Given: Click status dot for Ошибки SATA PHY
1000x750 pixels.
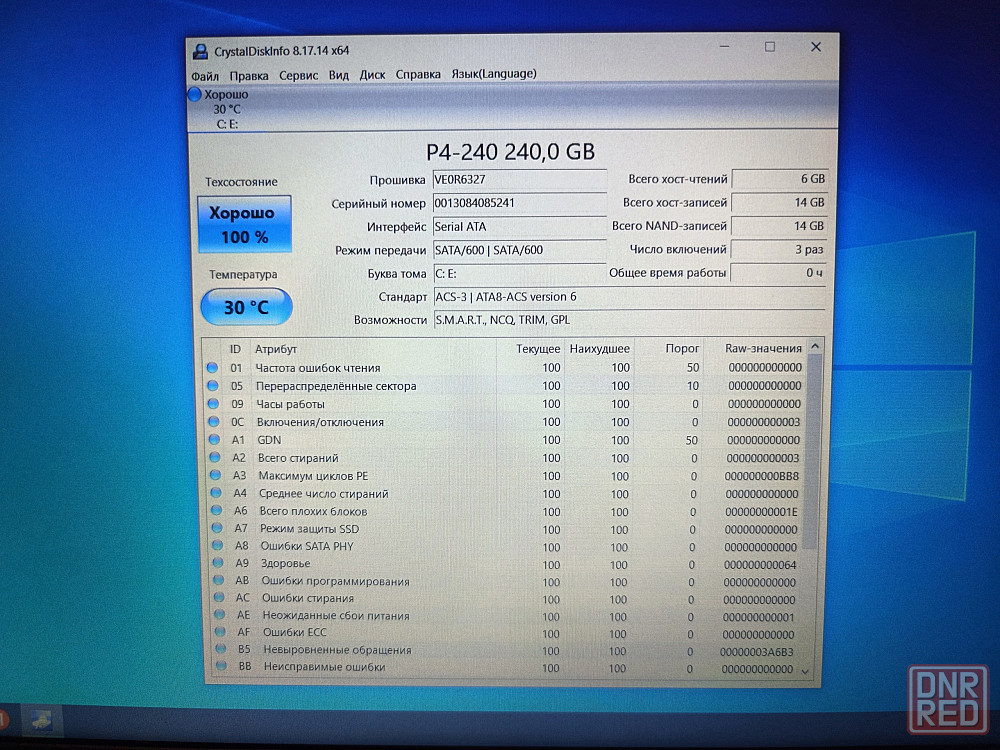Looking at the screenshot, I should (217, 545).
